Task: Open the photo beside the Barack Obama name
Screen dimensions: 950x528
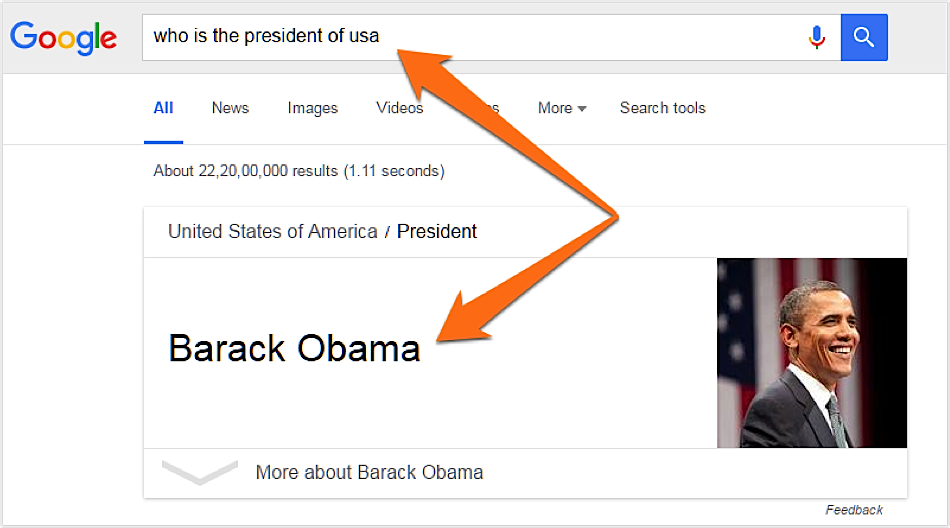Action: [812, 353]
